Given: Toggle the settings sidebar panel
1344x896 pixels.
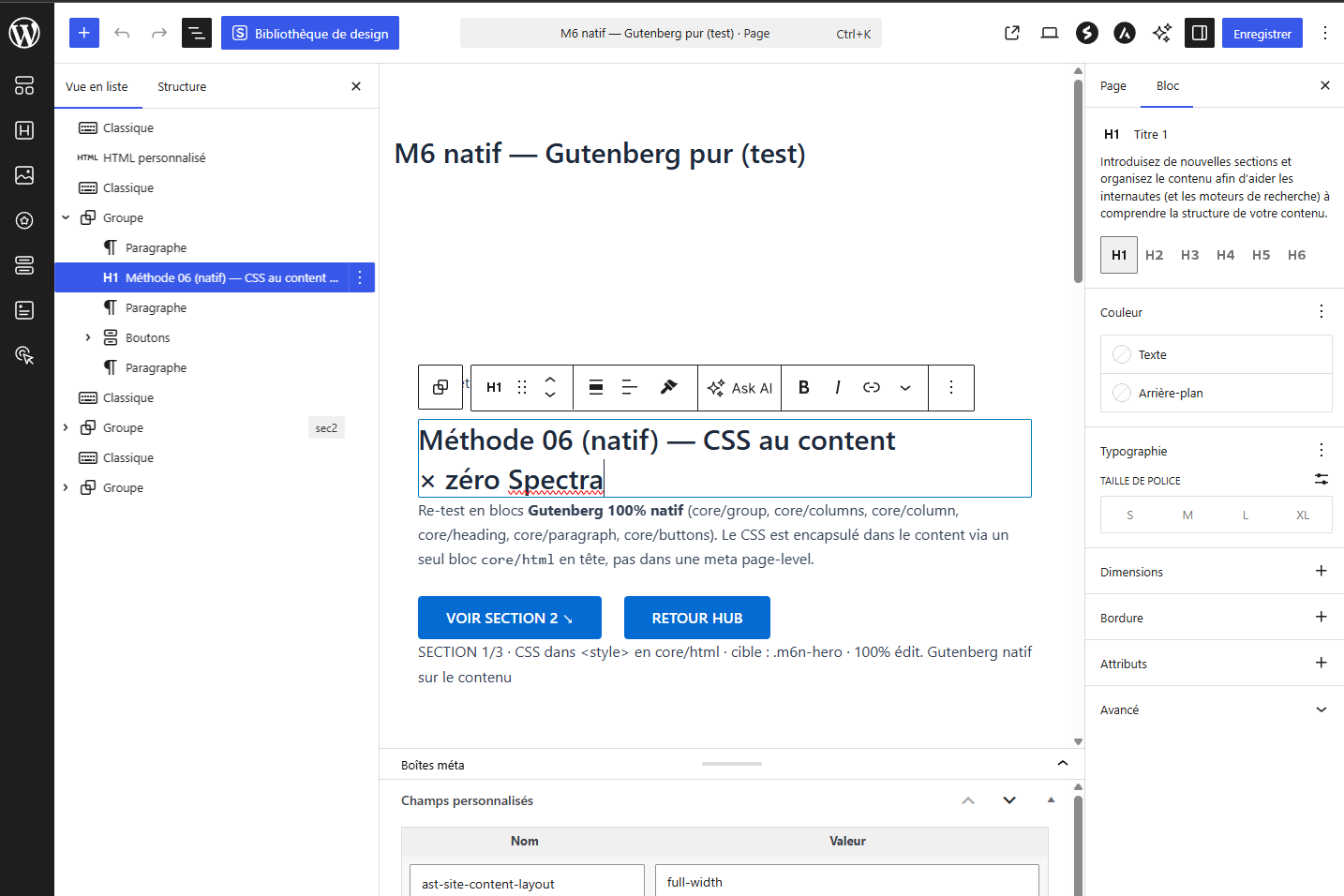Looking at the screenshot, I should [1200, 33].
